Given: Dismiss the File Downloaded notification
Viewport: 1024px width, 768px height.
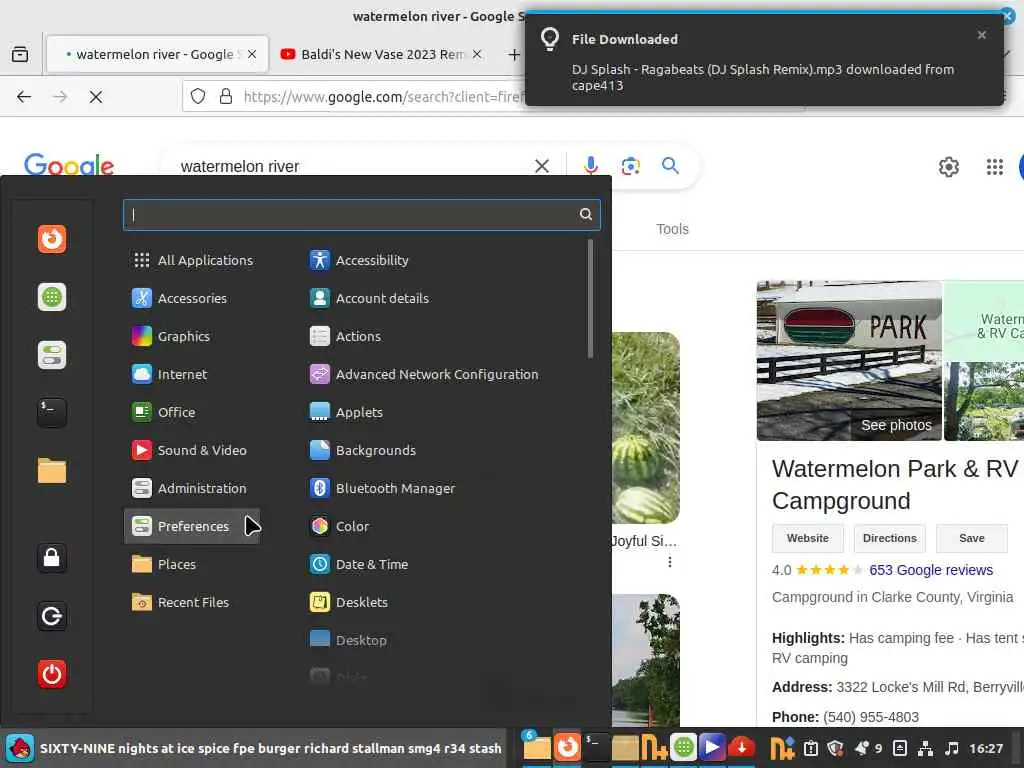Looking at the screenshot, I should (x=982, y=35).
